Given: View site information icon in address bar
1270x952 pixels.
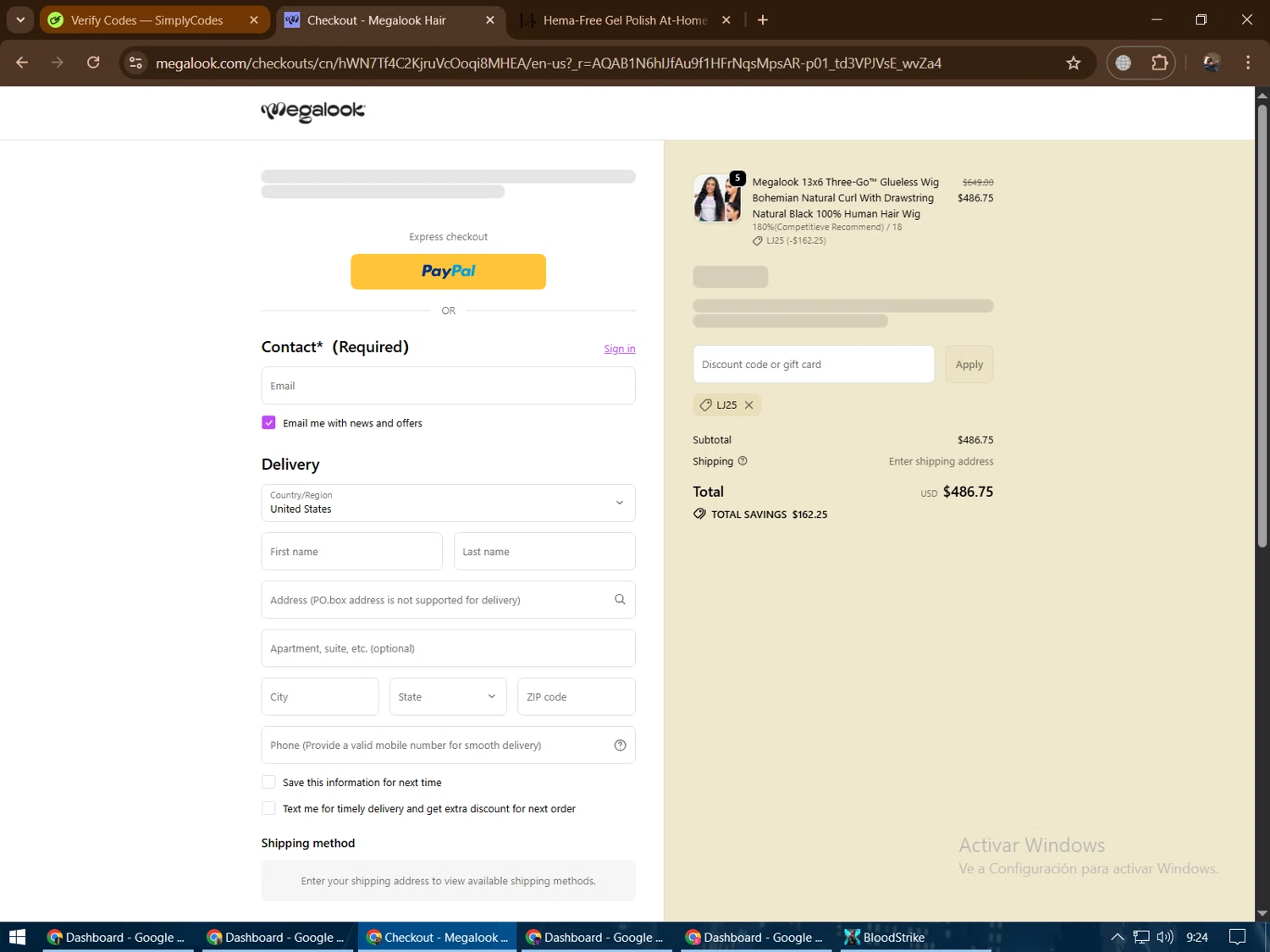Looking at the screenshot, I should pos(135,63).
